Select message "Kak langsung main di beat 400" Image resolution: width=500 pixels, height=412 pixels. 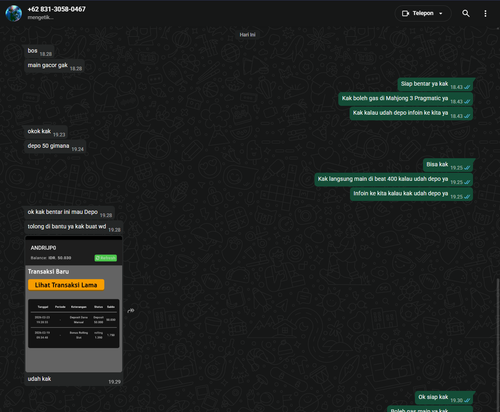[394, 179]
